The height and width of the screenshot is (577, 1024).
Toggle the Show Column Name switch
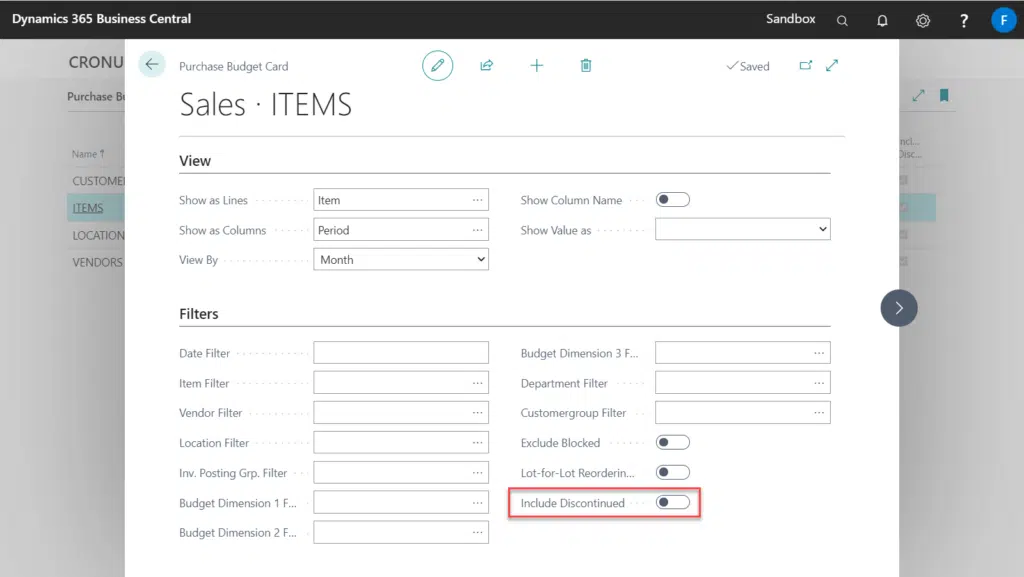672,200
